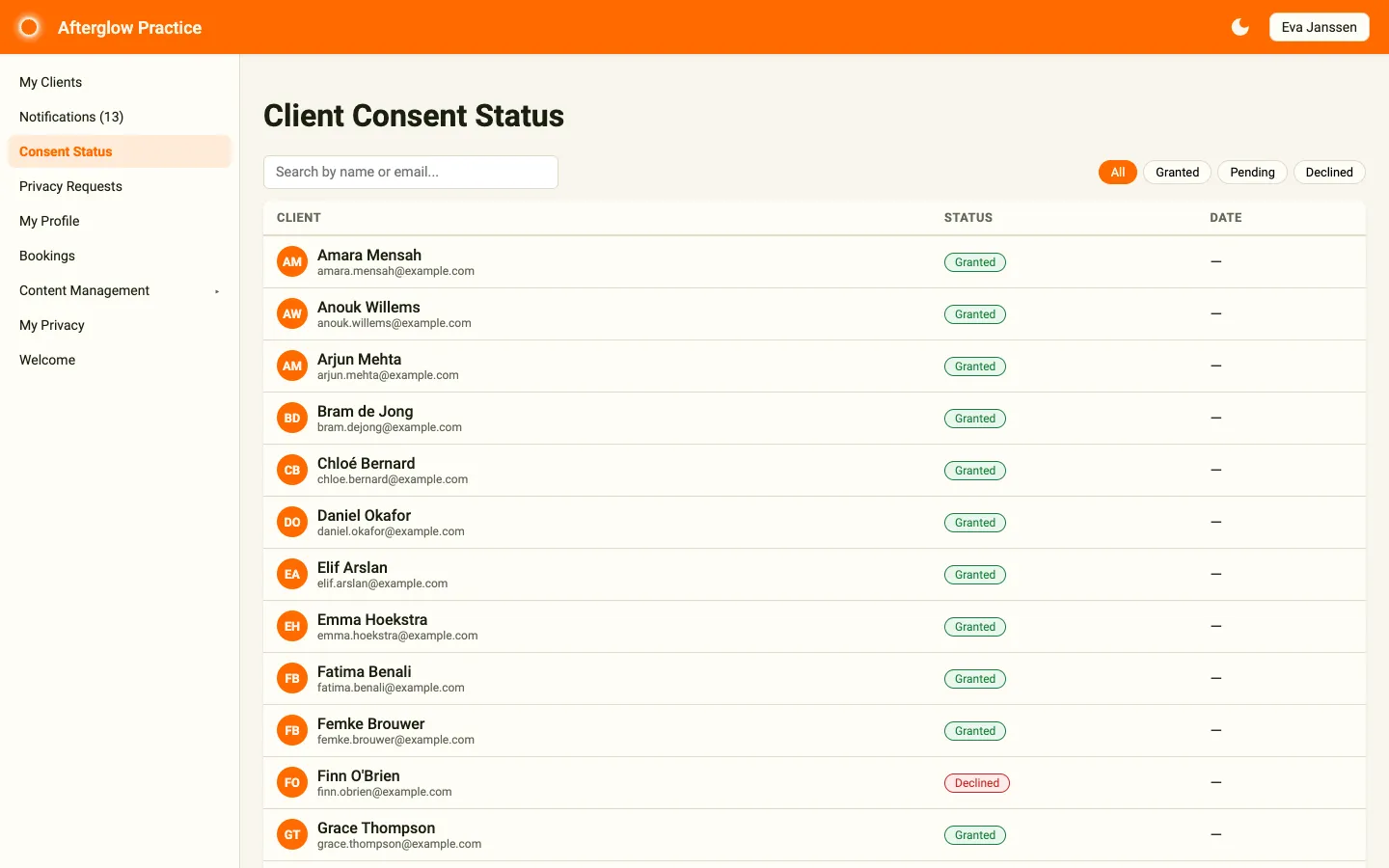The image size is (1389, 868).
Task: Click Elif Arslan's EA avatar
Action: [x=292, y=574]
